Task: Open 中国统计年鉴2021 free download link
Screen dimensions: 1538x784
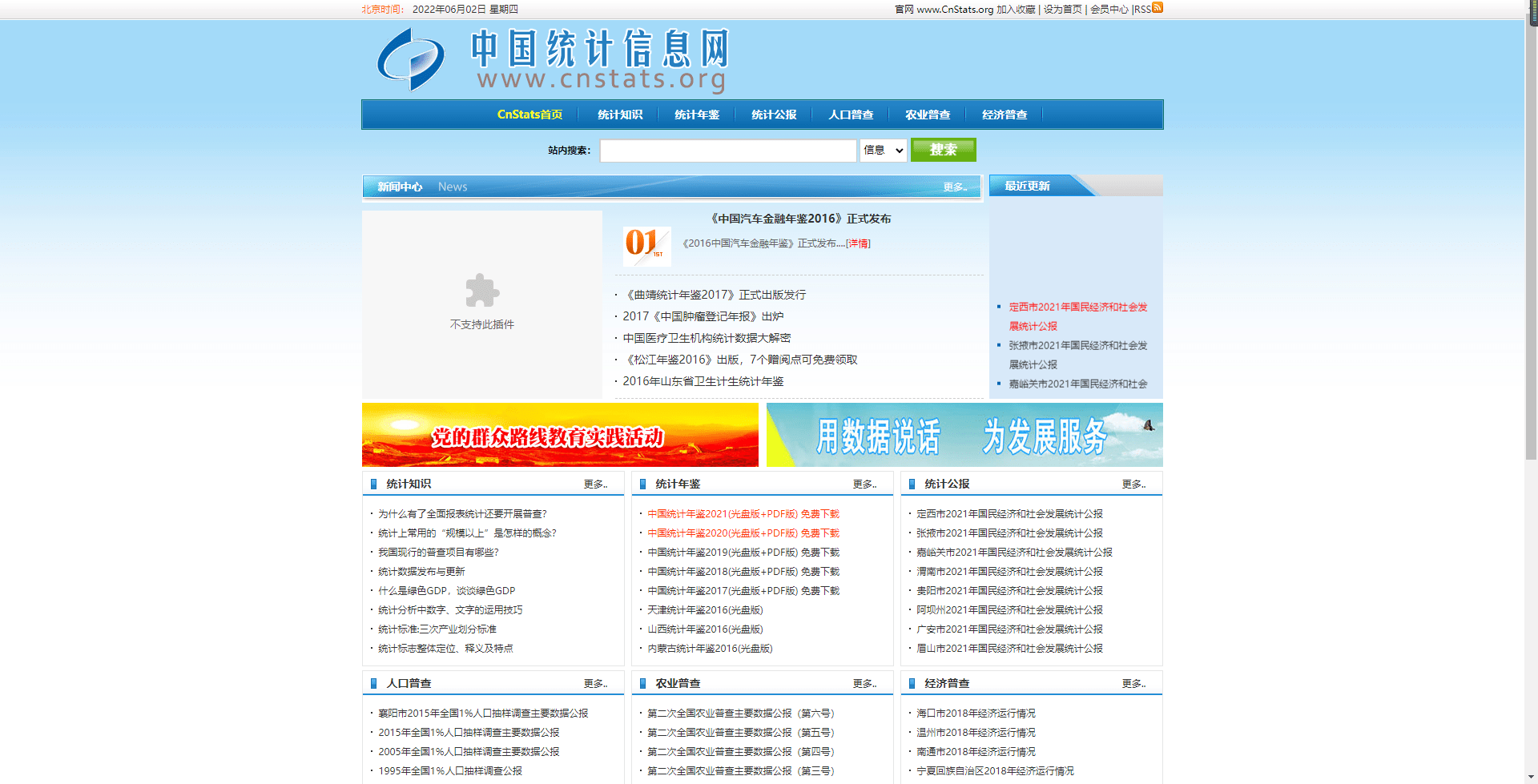Action: pyautogui.click(x=743, y=514)
